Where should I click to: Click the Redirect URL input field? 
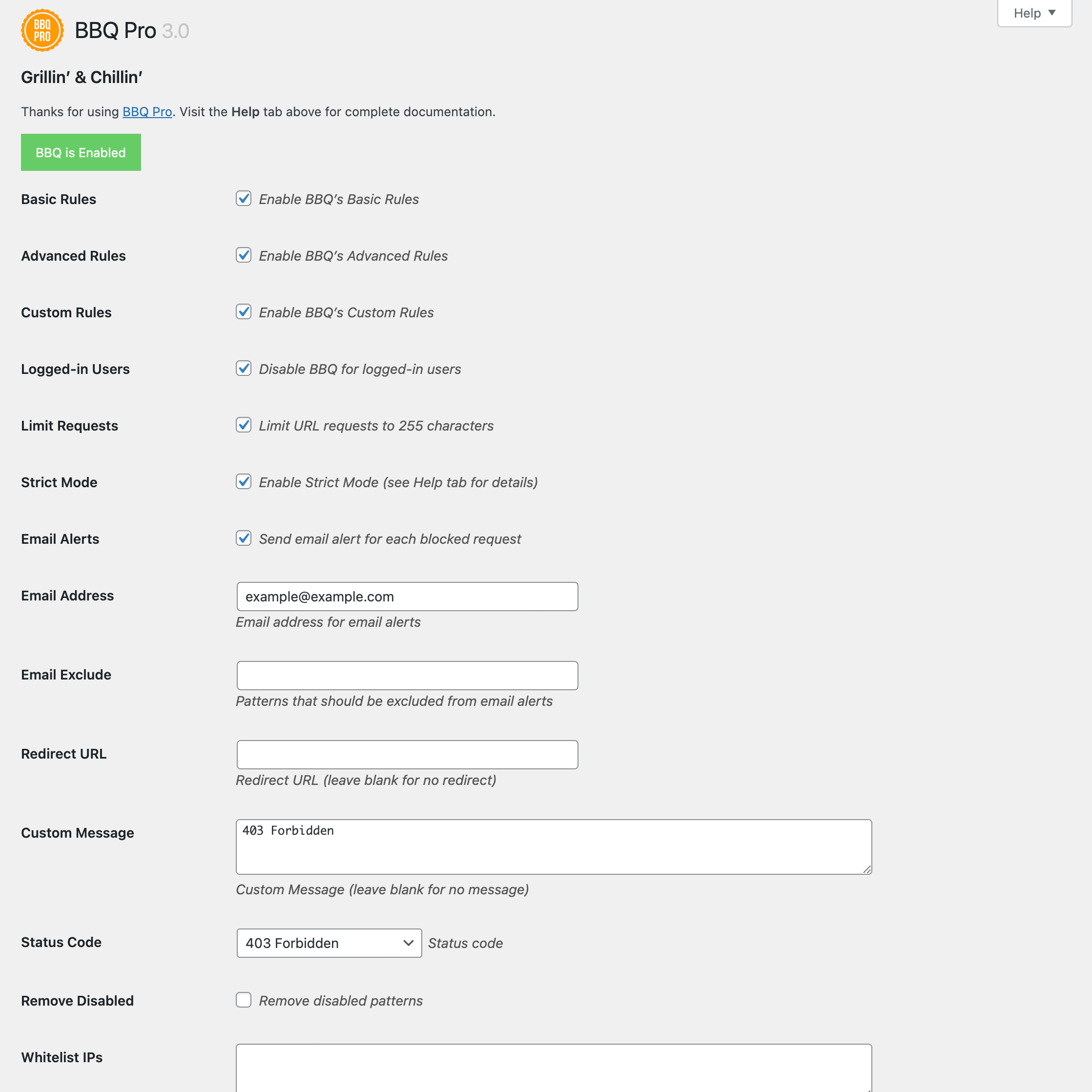click(x=407, y=755)
